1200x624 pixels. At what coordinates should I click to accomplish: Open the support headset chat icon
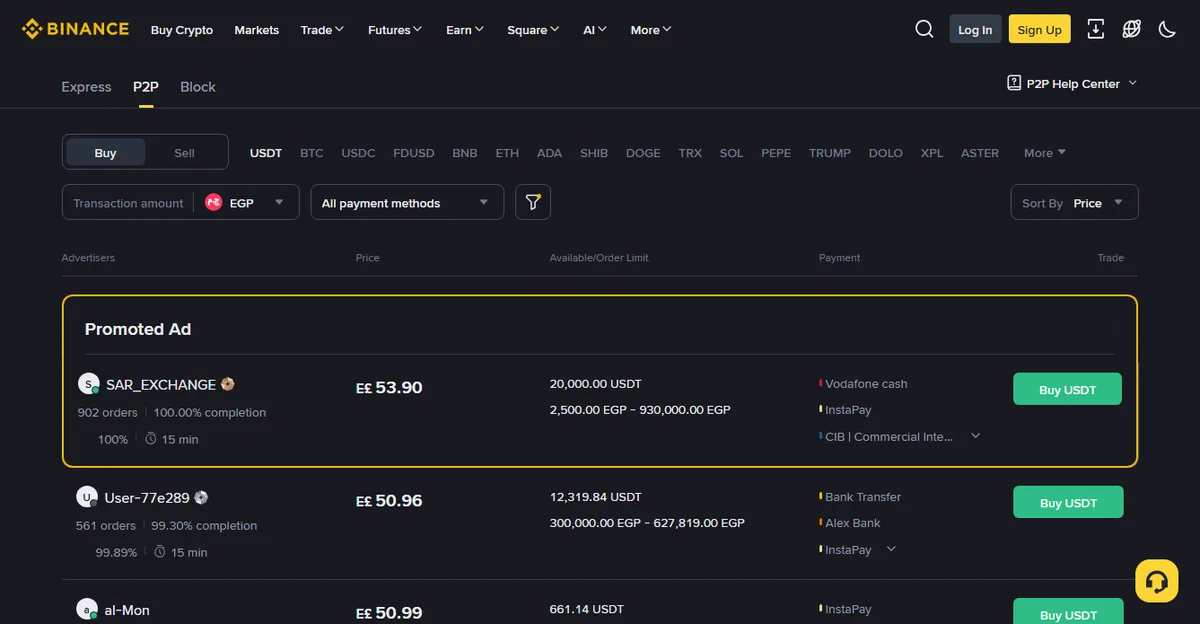(x=1157, y=581)
